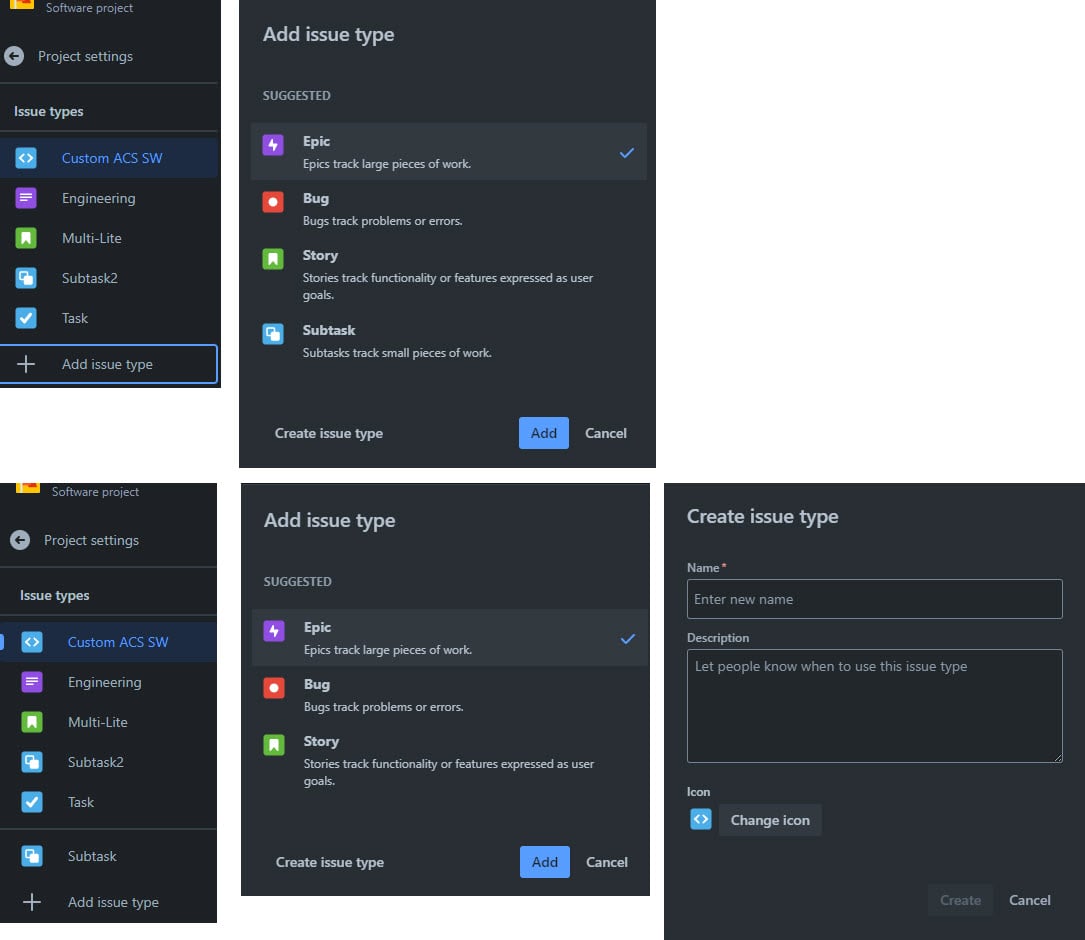Click Bug red icon in bottom dialog
The width and height of the screenshot is (1085, 940).
(274, 688)
